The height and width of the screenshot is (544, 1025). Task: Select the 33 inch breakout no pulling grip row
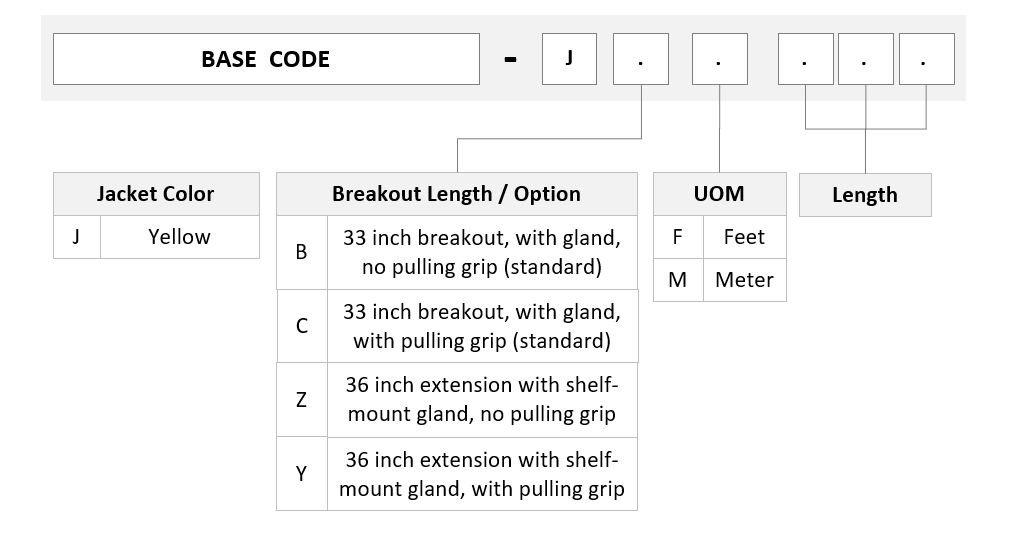457,252
